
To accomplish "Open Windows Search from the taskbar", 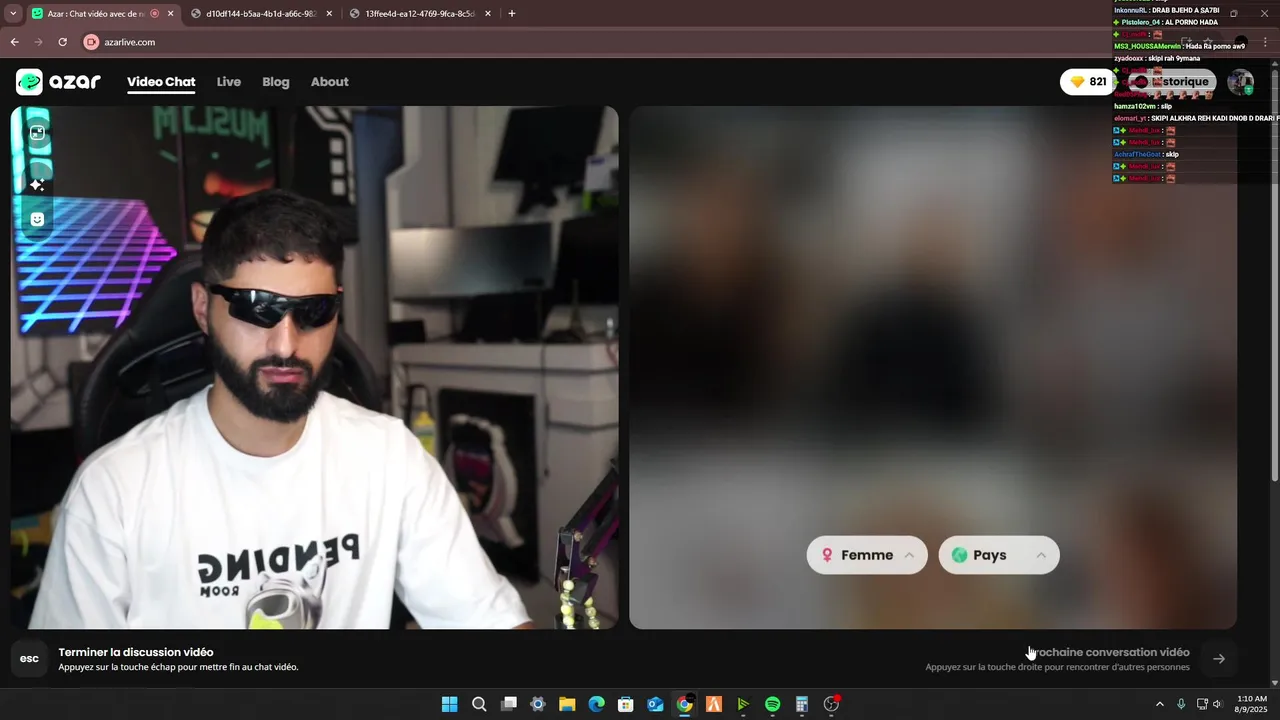I will click(x=479, y=704).
